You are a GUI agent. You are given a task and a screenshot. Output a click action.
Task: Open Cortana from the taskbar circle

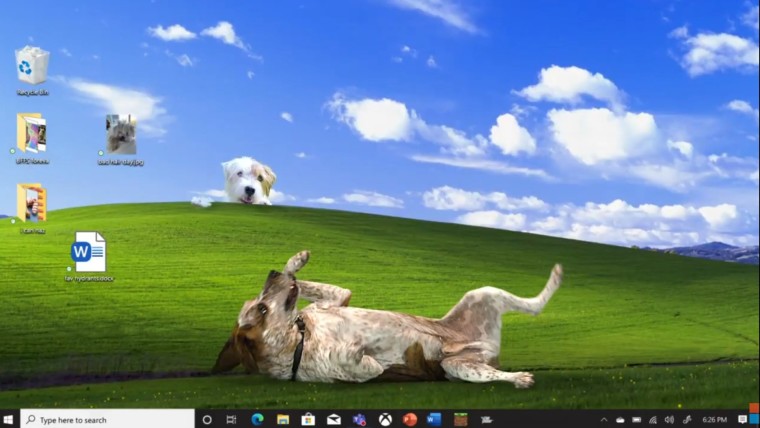(x=207, y=420)
